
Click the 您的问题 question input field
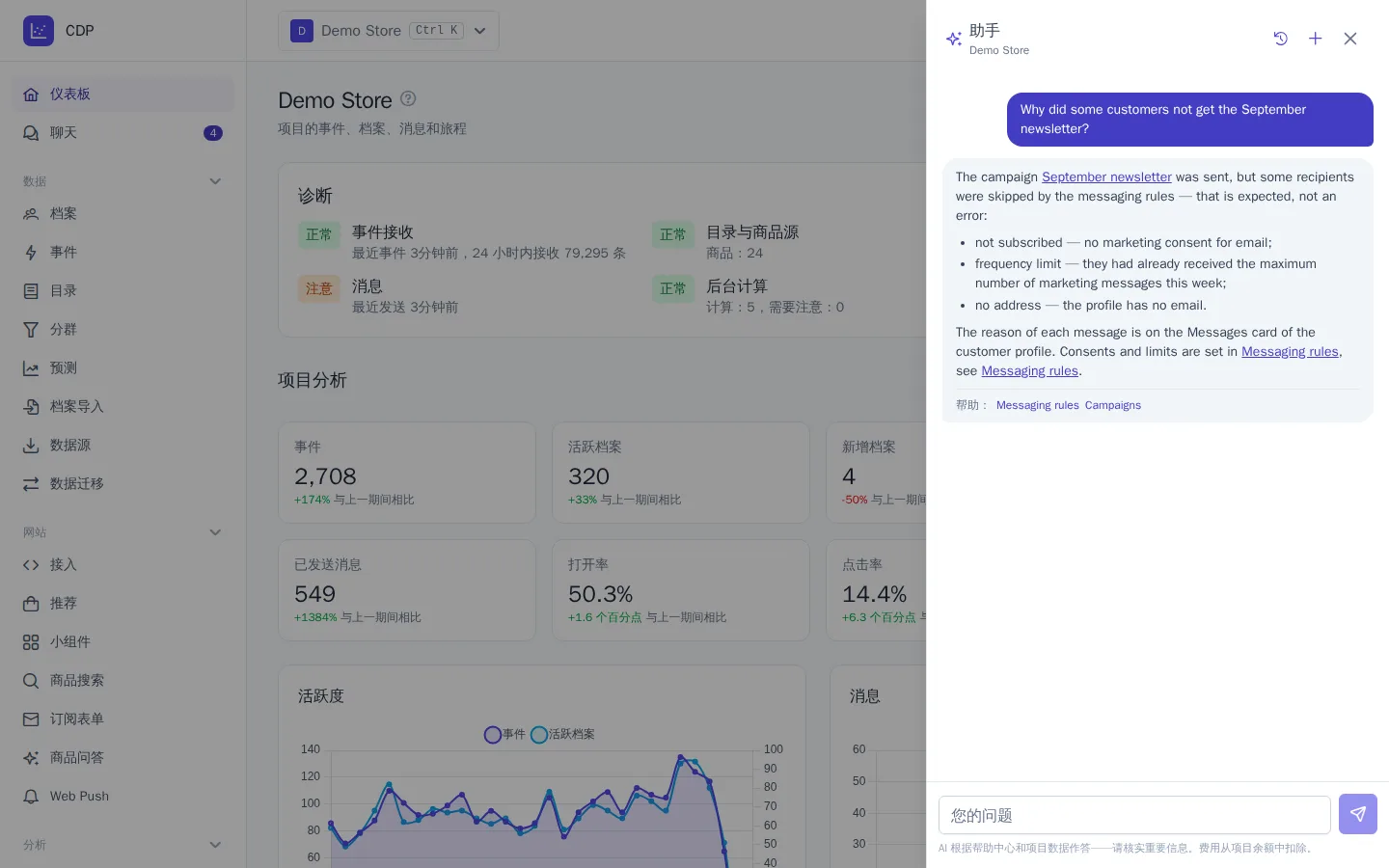(1134, 815)
